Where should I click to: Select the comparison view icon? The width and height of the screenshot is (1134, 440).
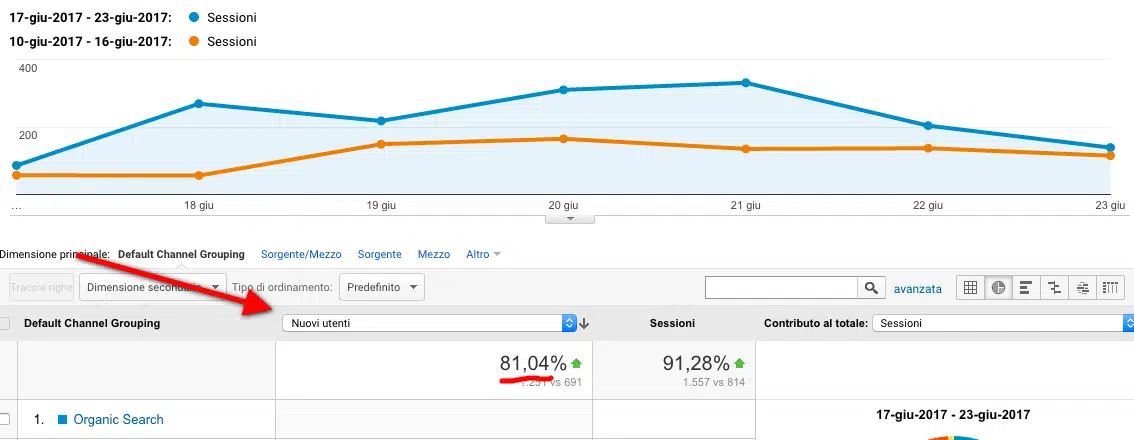click(1054, 287)
